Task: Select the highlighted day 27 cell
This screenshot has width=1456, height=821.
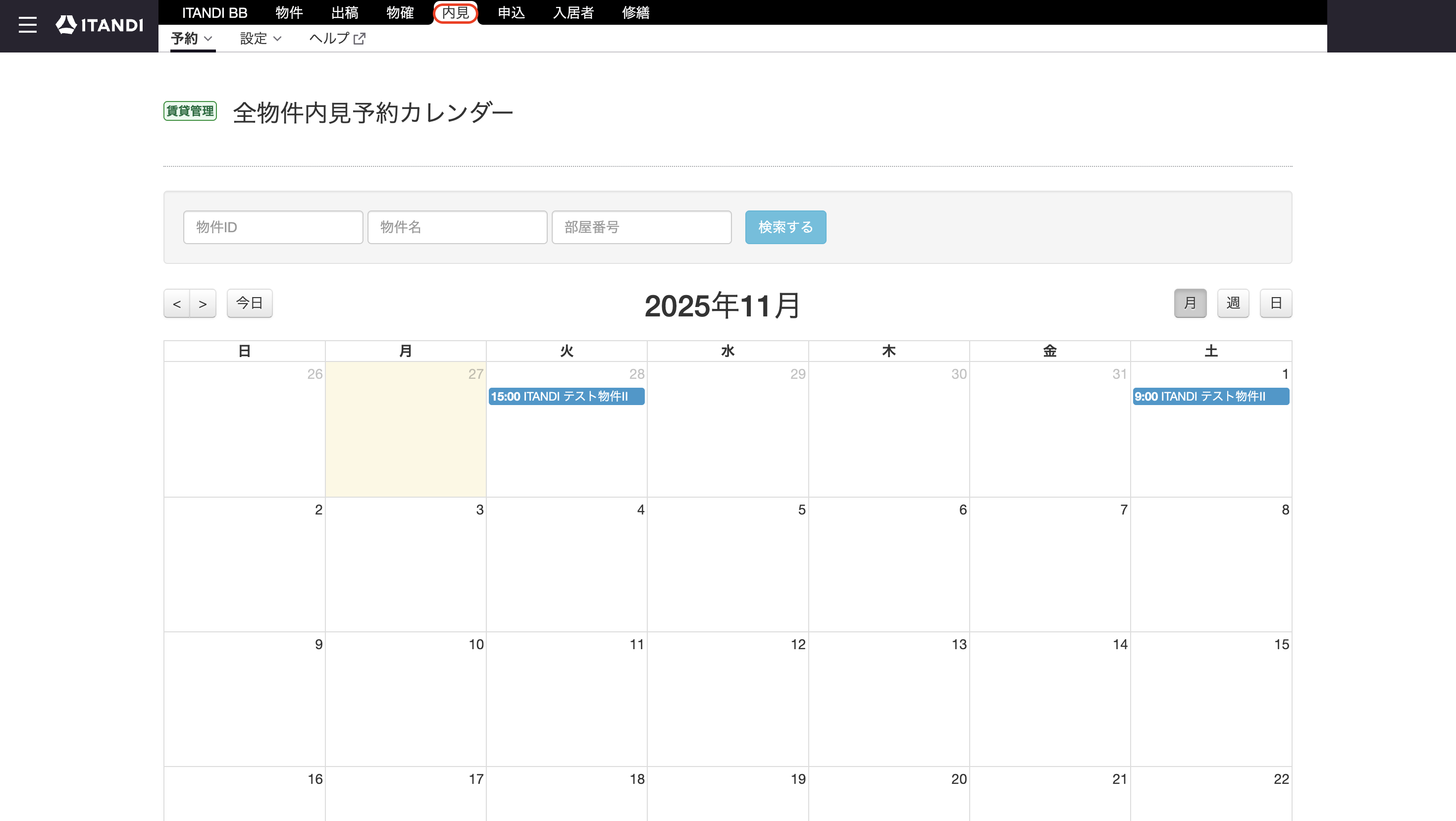Action: 406,429
